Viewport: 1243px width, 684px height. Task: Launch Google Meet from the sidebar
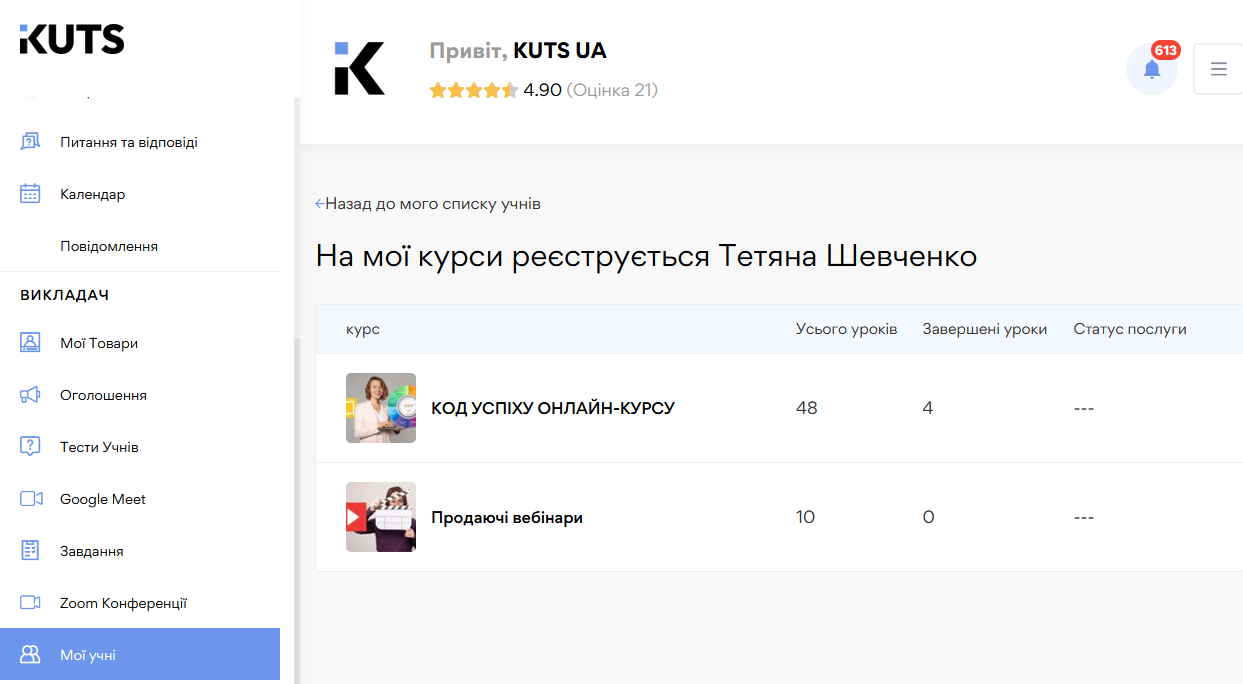(x=30, y=498)
